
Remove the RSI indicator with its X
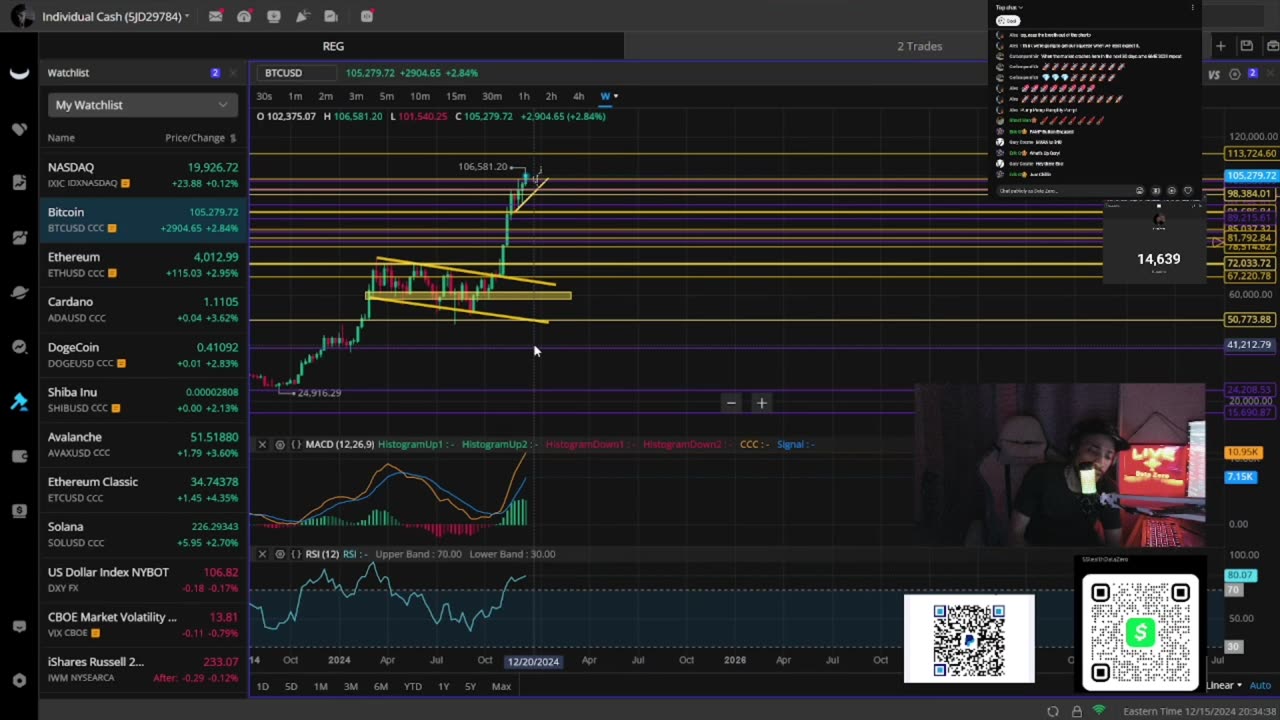click(x=262, y=554)
